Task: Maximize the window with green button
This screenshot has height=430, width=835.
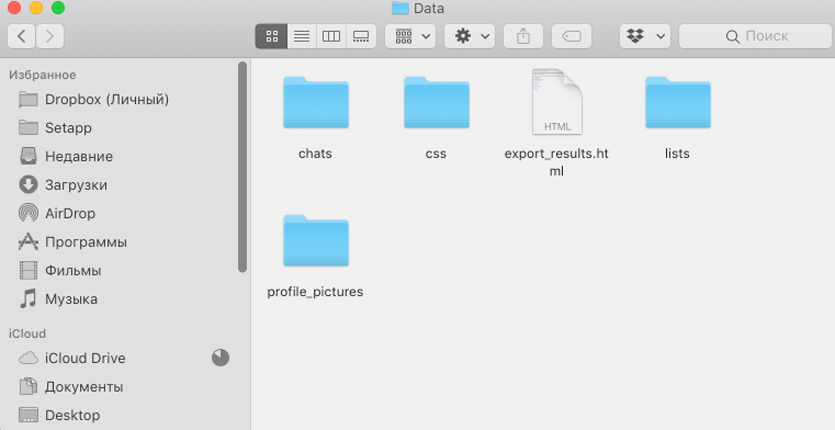Action: (58, 7)
